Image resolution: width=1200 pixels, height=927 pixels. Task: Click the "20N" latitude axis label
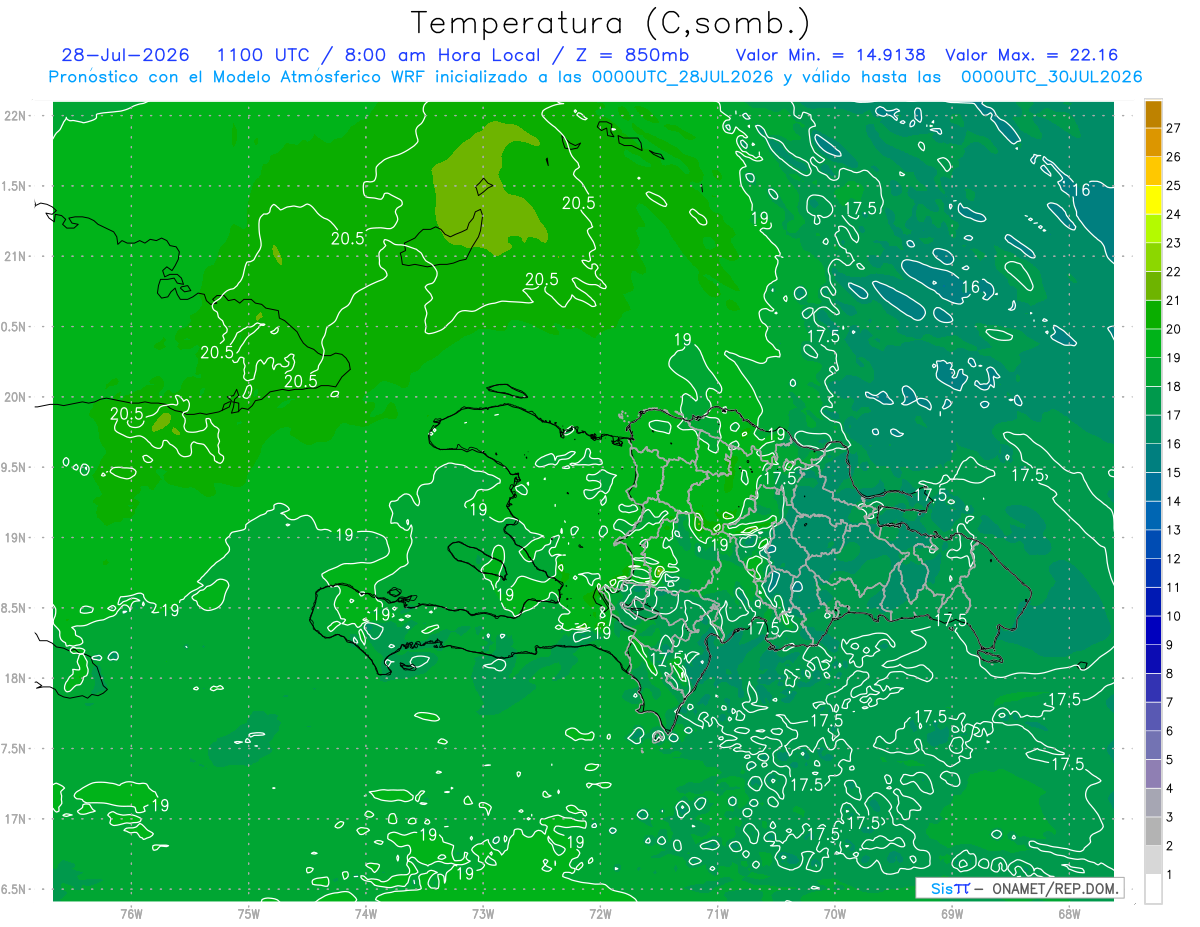pyautogui.click(x=17, y=397)
